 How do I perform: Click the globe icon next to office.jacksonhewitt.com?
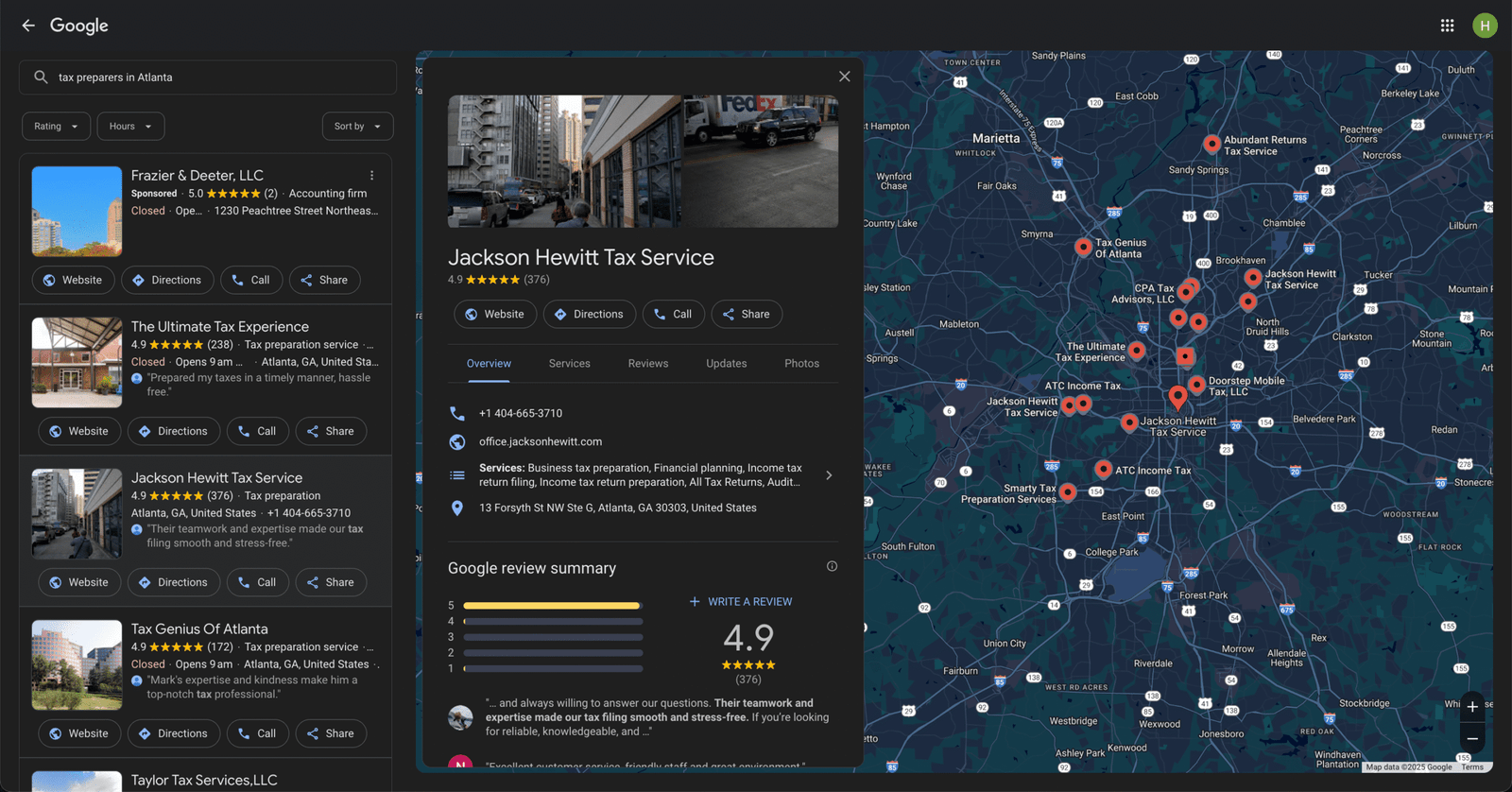pyautogui.click(x=457, y=441)
